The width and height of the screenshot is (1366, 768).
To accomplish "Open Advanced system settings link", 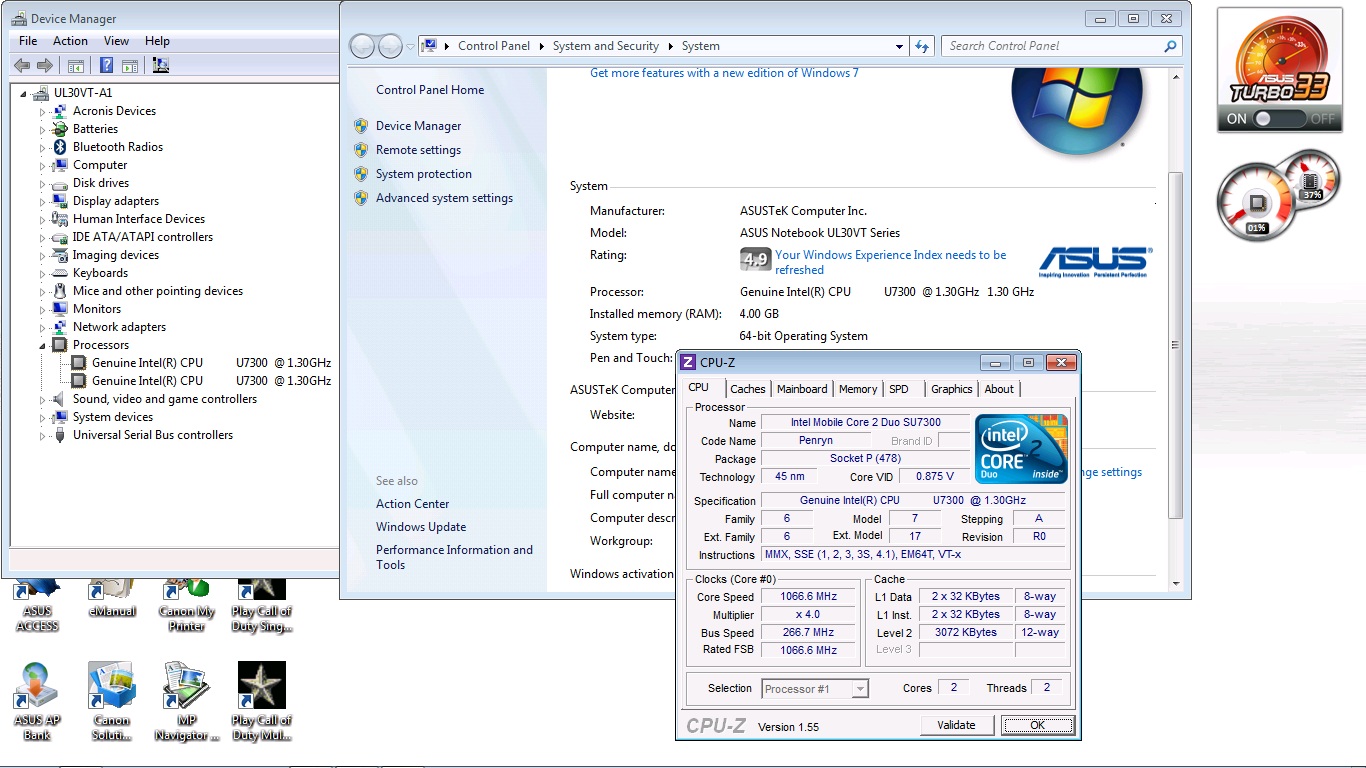I will (x=444, y=198).
